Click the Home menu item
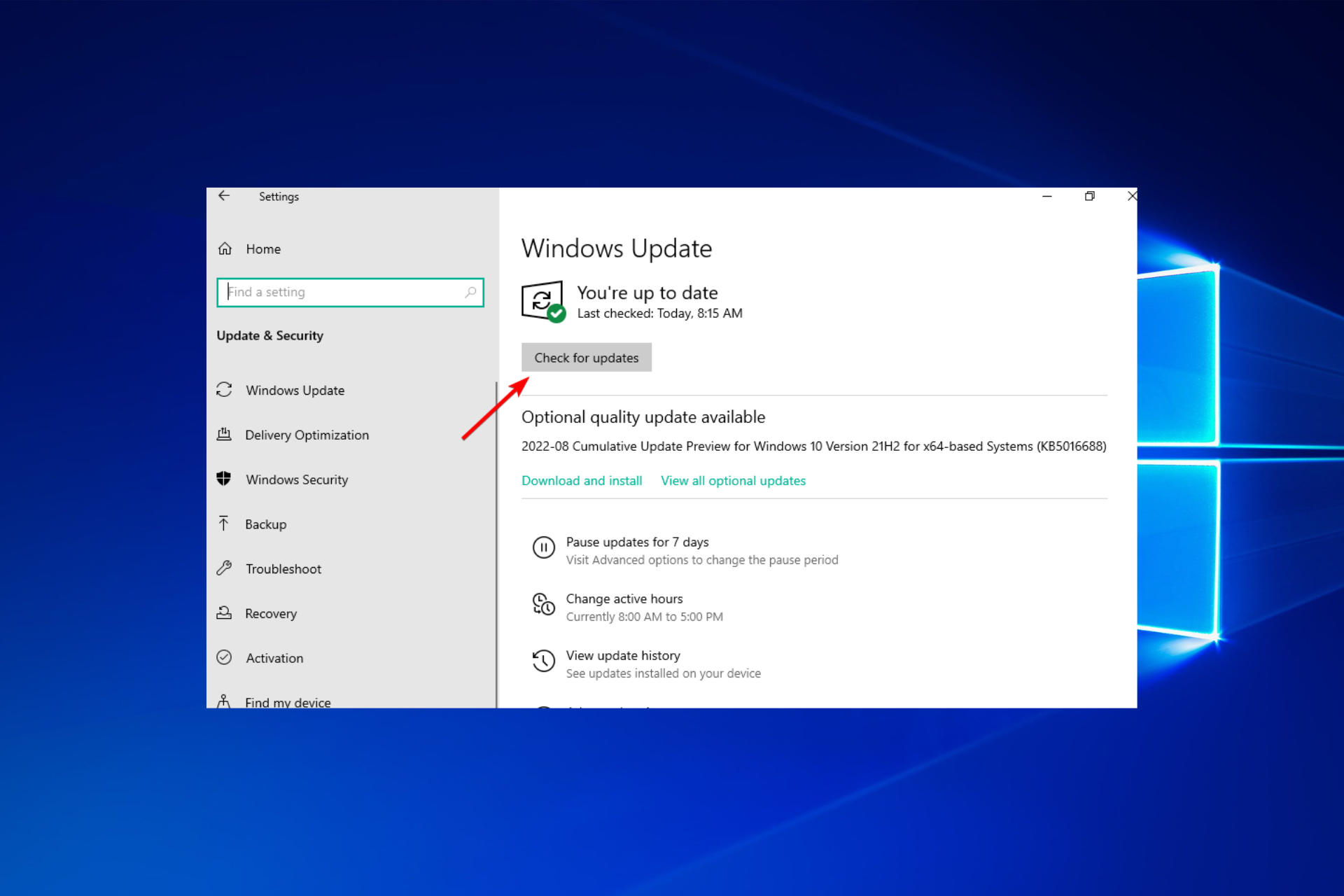 (x=262, y=247)
